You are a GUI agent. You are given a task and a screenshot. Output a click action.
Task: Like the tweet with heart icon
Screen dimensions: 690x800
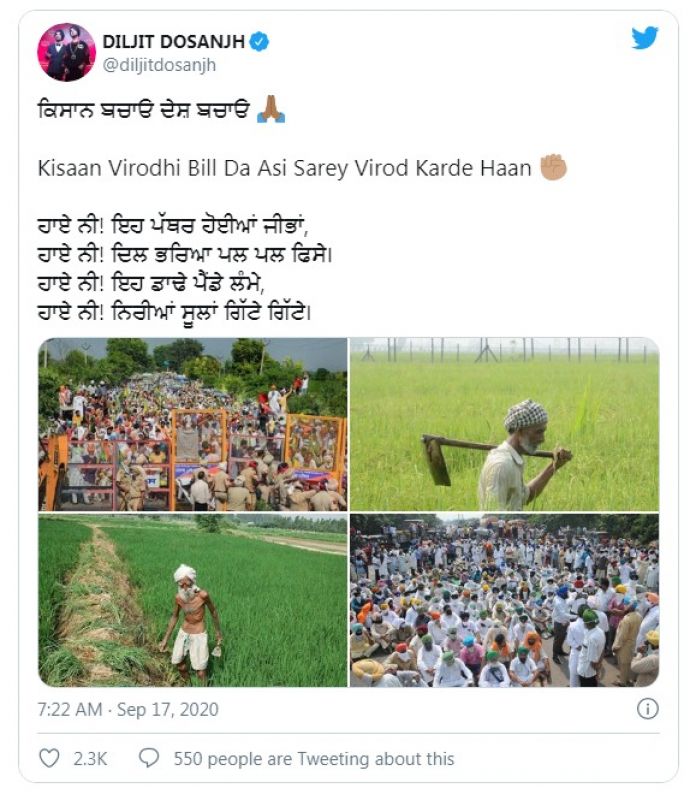tap(50, 758)
